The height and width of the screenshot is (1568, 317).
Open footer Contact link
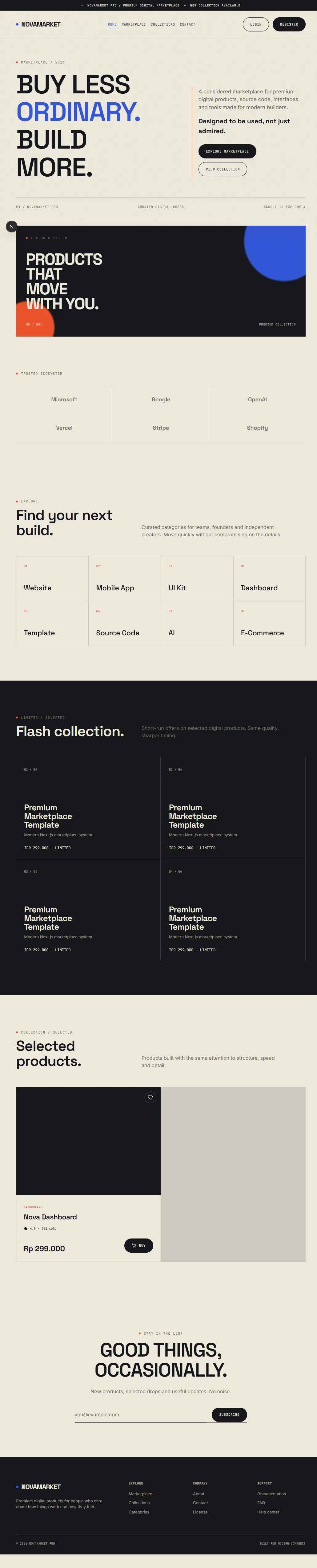click(200, 1503)
